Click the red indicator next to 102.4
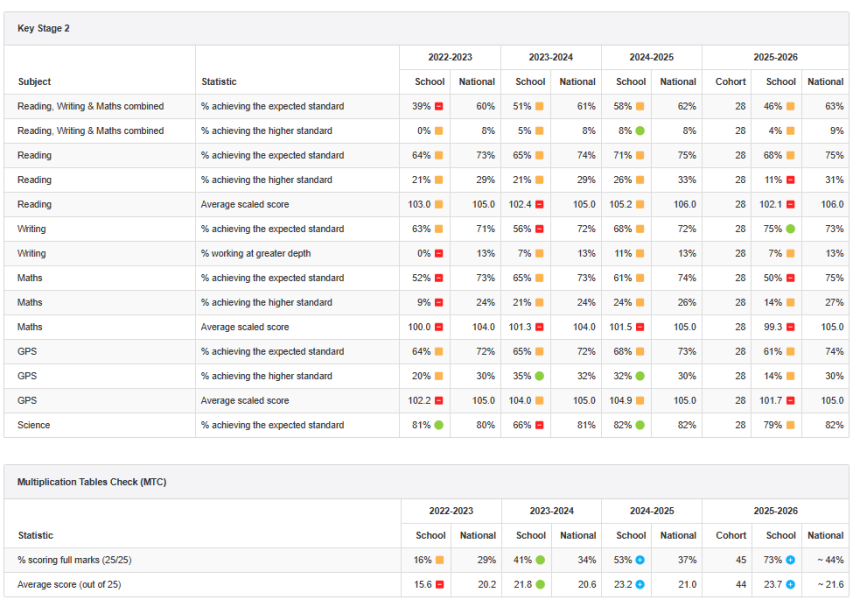This screenshot has height=607, width=867. pos(540,205)
